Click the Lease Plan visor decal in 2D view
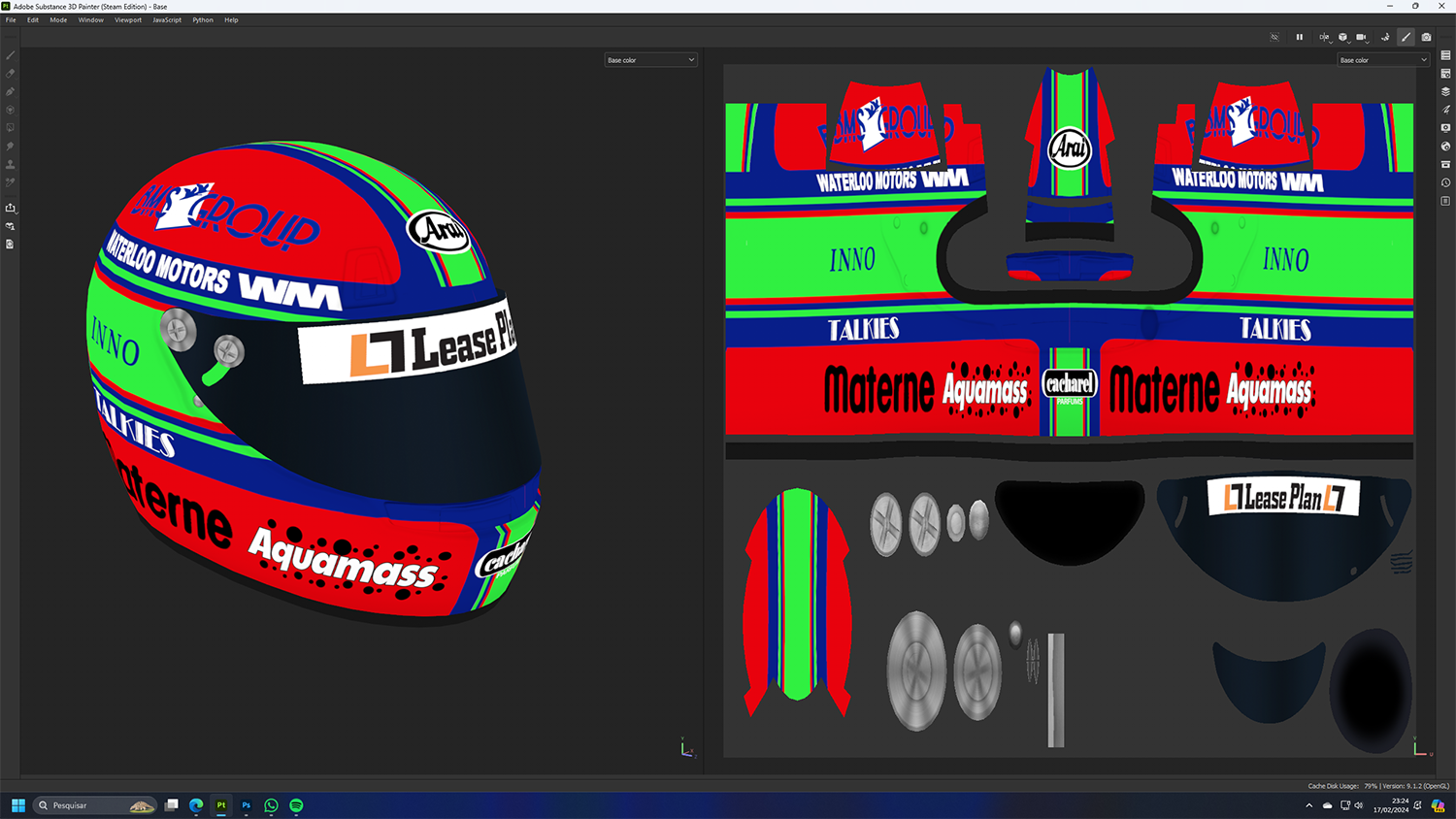The image size is (1456, 819). pos(1283,497)
